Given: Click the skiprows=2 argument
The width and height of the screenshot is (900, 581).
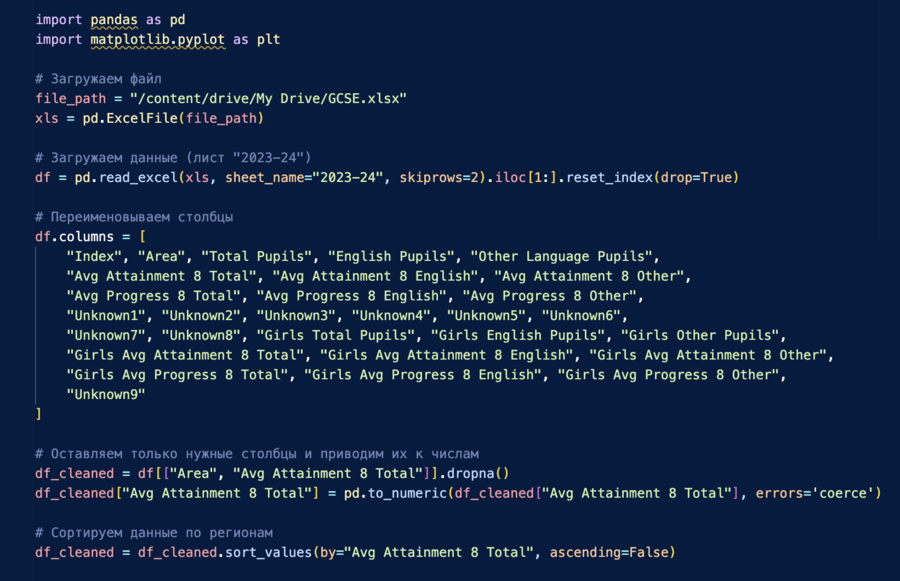Looking at the screenshot, I should [x=441, y=178].
